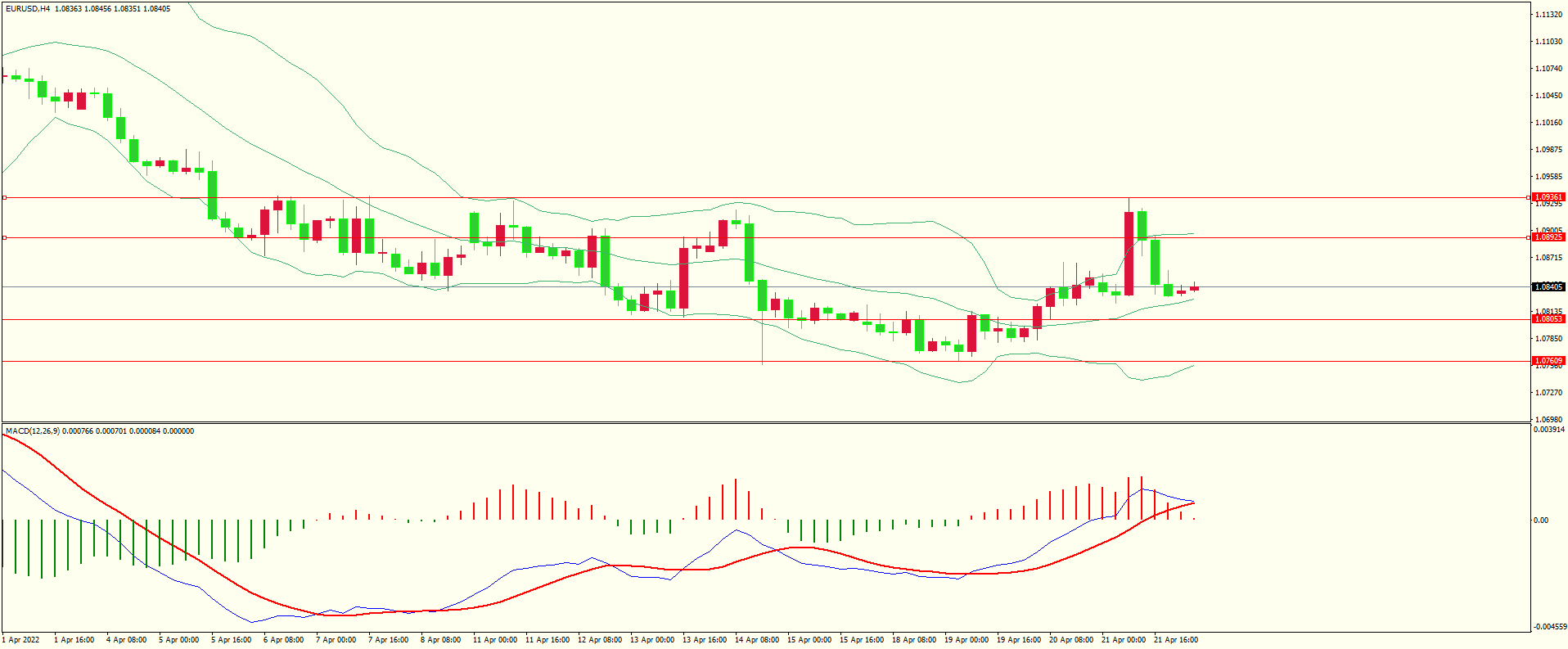Click the black 1.08405 current price label
This screenshot has height=649, width=1568.
[x=1548, y=287]
